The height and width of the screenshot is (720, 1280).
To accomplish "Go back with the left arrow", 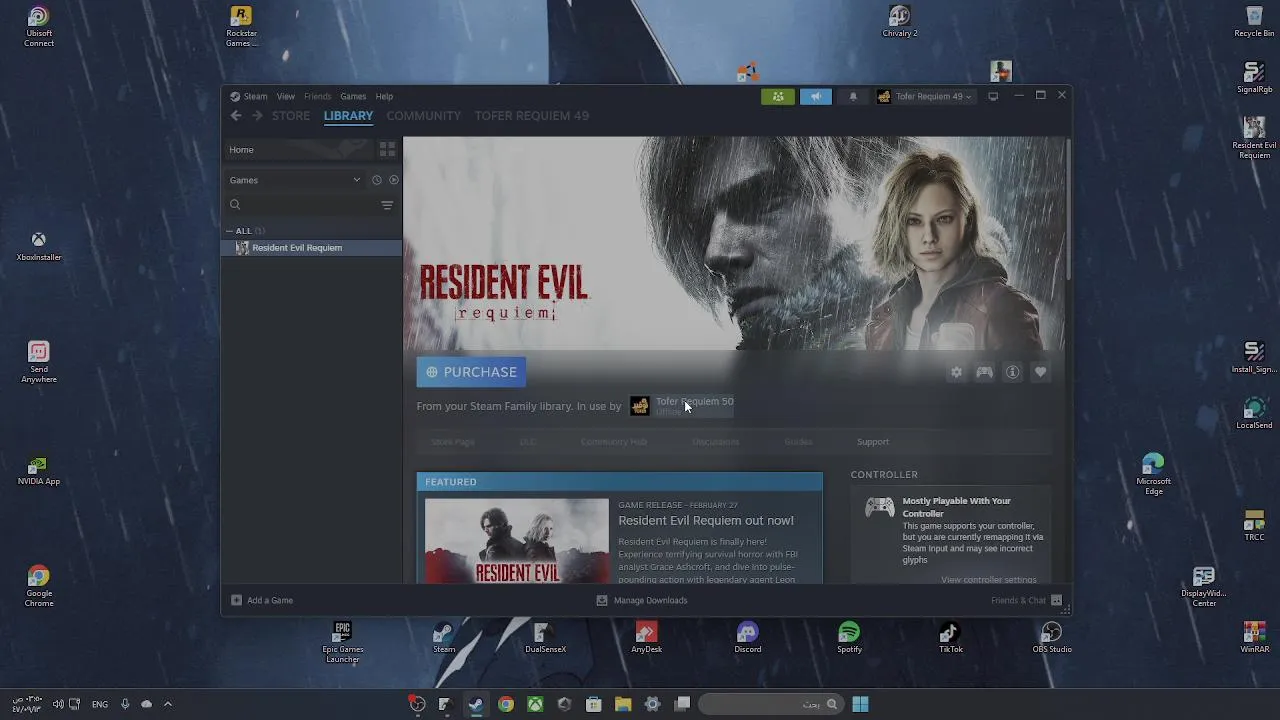I will (x=236, y=116).
